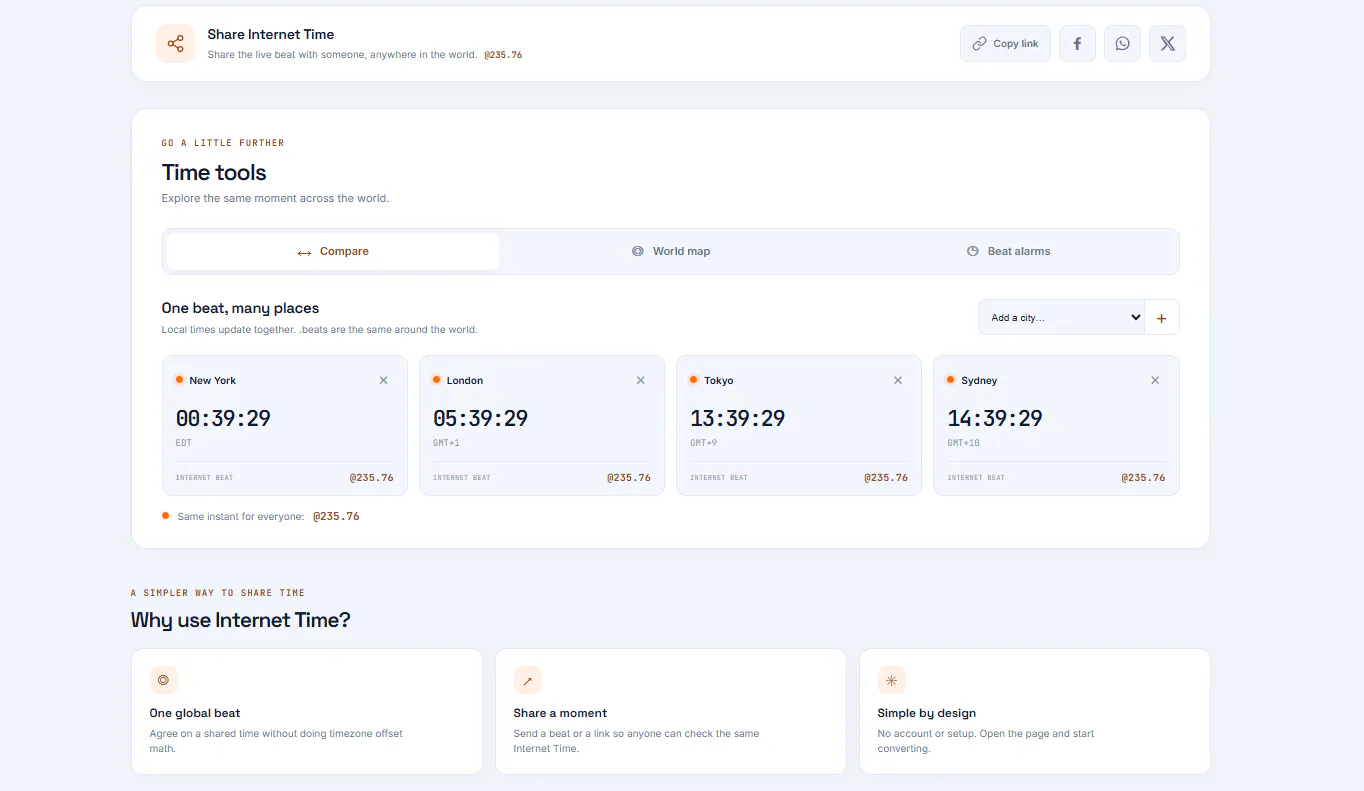The width and height of the screenshot is (1364, 791).
Task: Click the One beat, many places heading
Action: (x=240, y=308)
